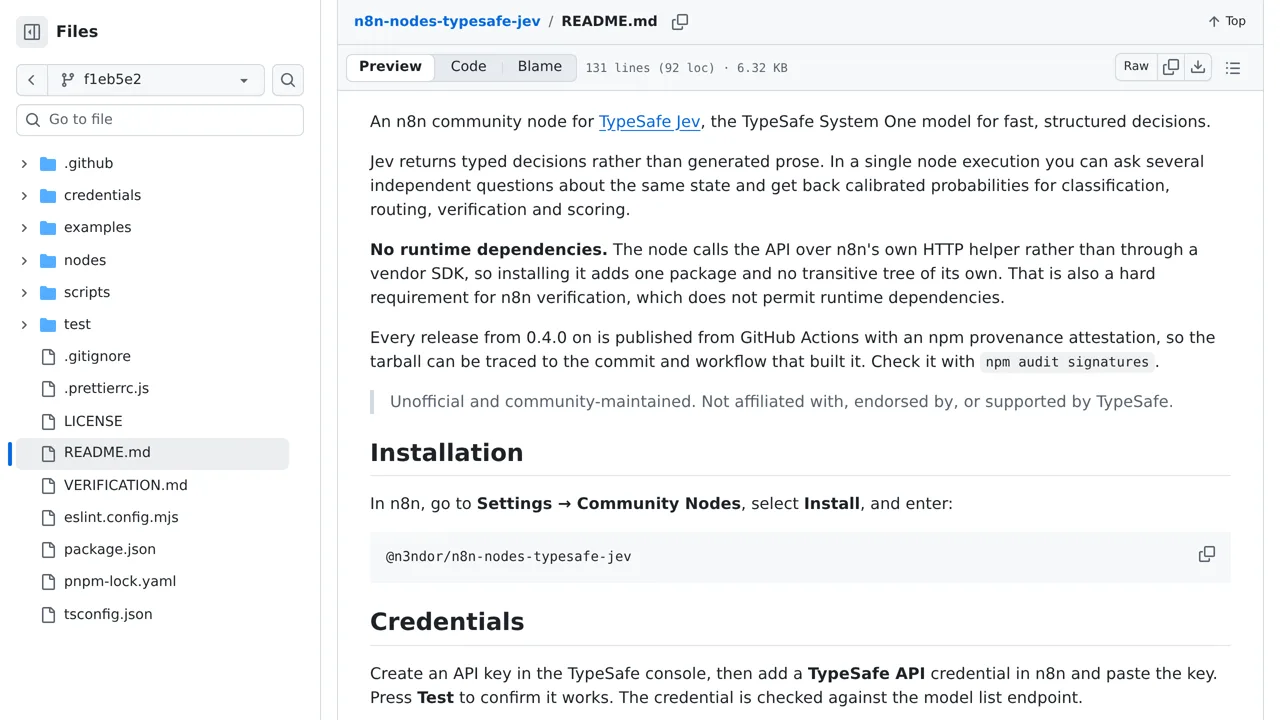Expand the test folder chevron

coord(24,324)
